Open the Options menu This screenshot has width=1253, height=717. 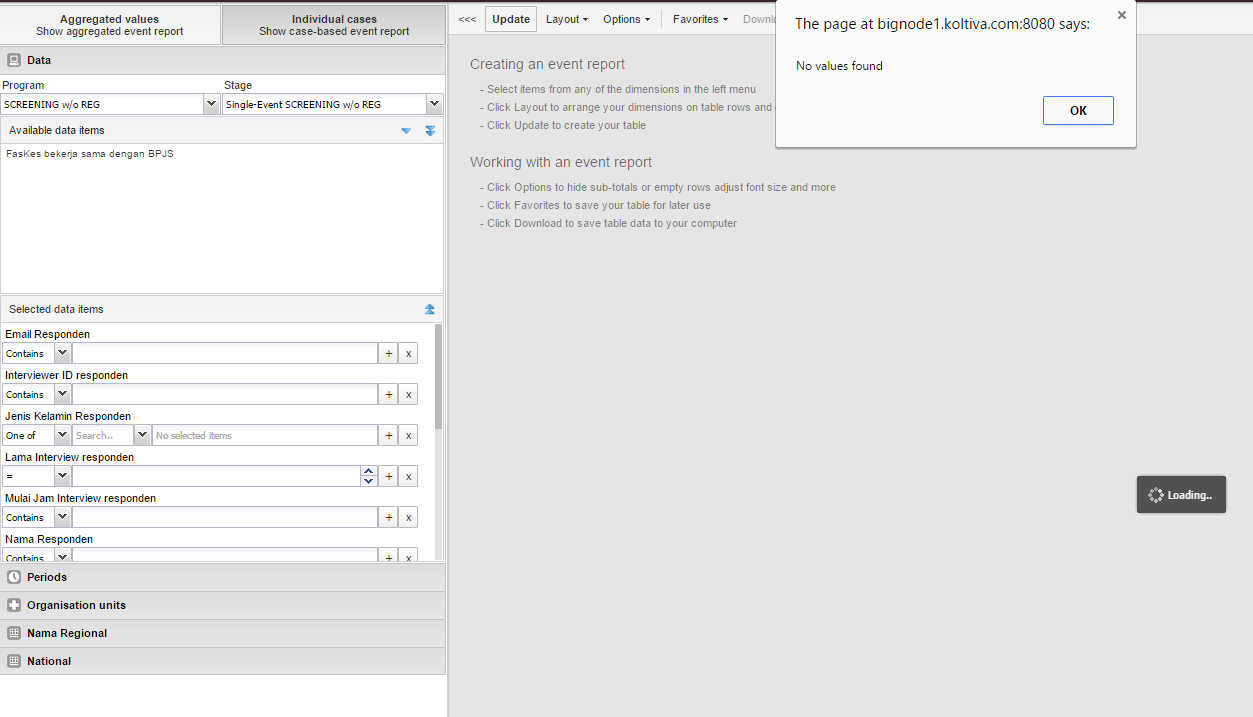[626, 19]
